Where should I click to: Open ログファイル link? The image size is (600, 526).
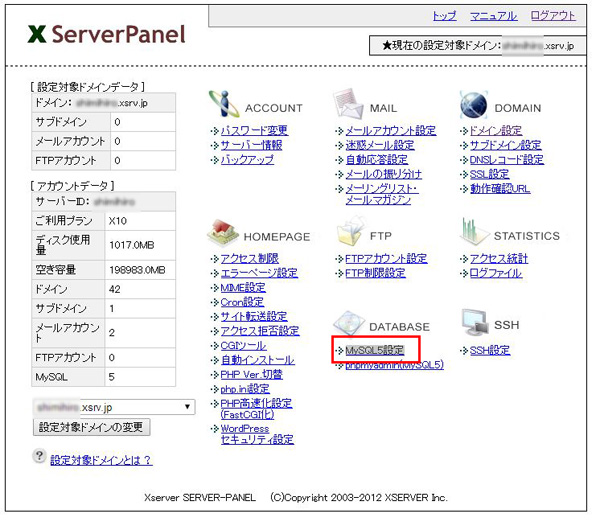[496, 273]
